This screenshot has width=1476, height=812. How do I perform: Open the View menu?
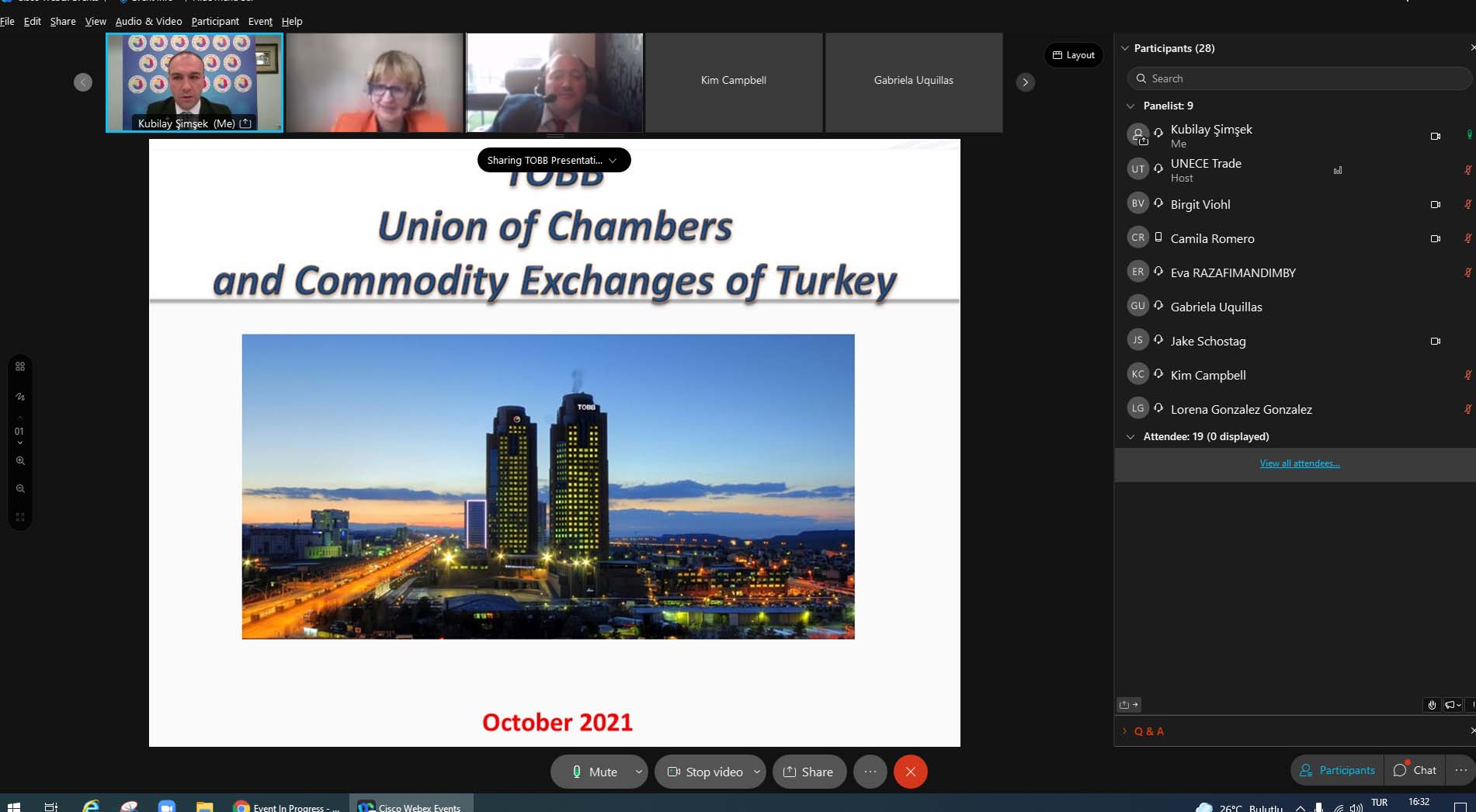tap(96, 21)
